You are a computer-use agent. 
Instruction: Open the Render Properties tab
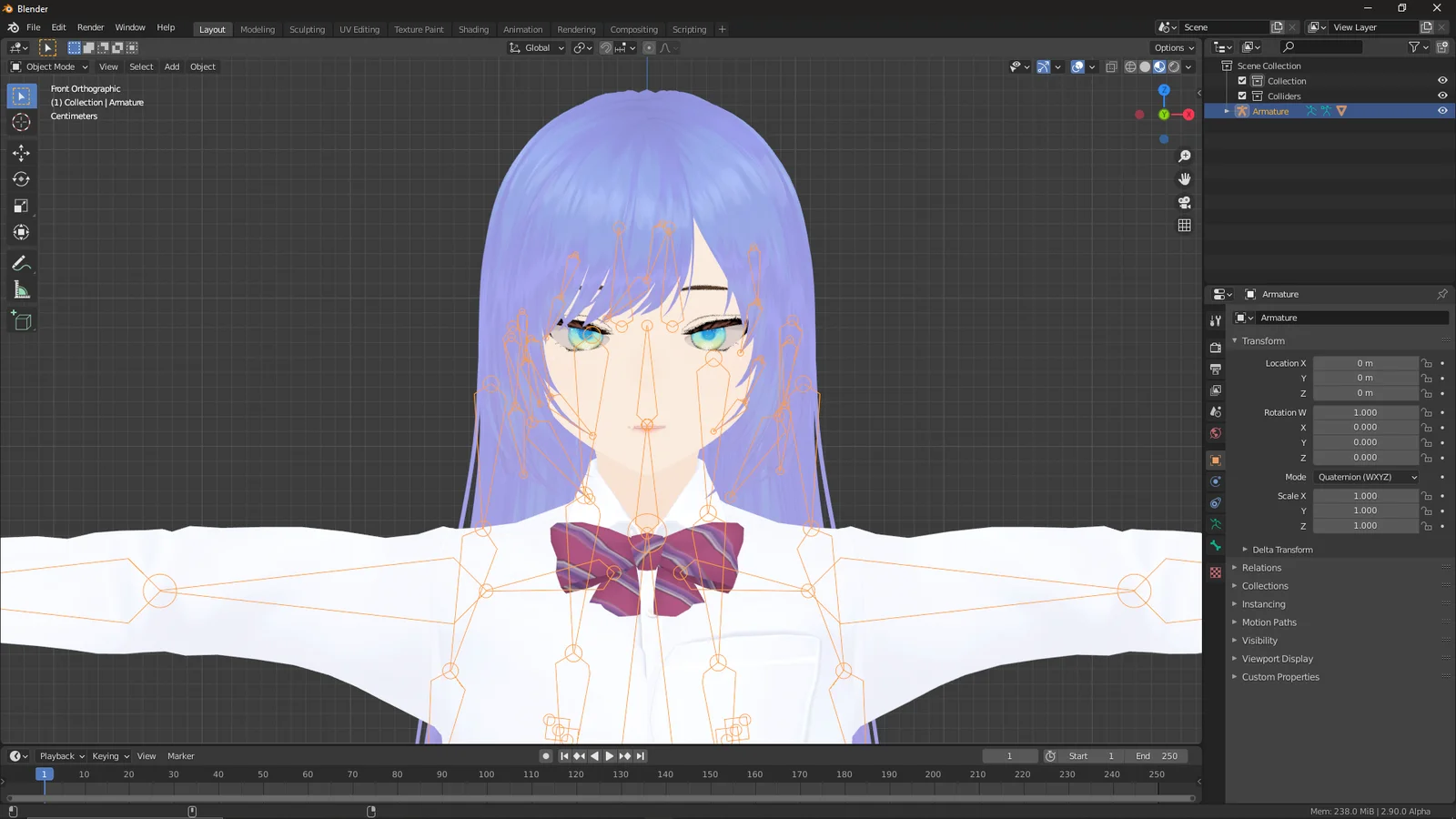[1215, 347]
